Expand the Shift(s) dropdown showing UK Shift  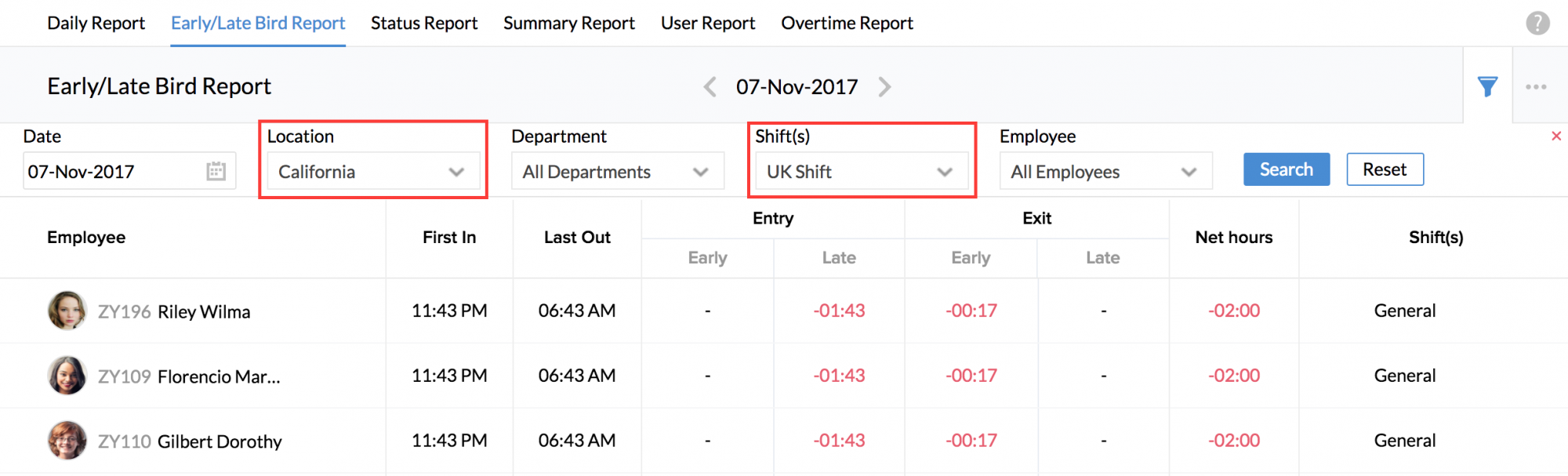click(x=861, y=172)
